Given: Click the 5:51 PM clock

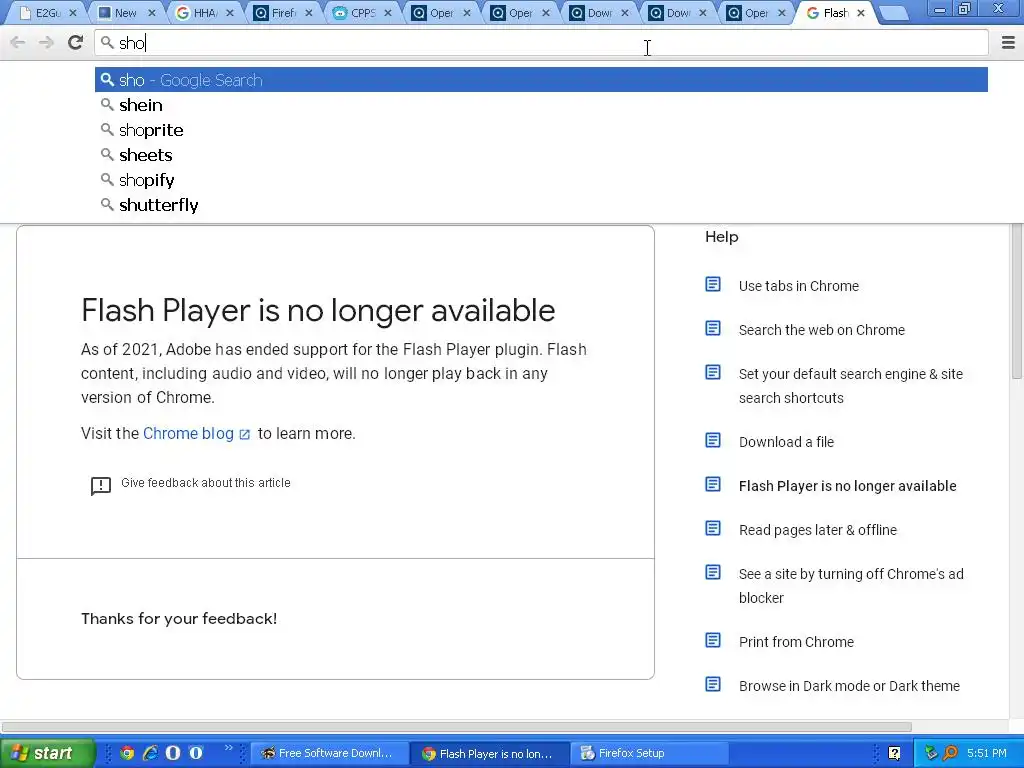Looking at the screenshot, I should (987, 753).
